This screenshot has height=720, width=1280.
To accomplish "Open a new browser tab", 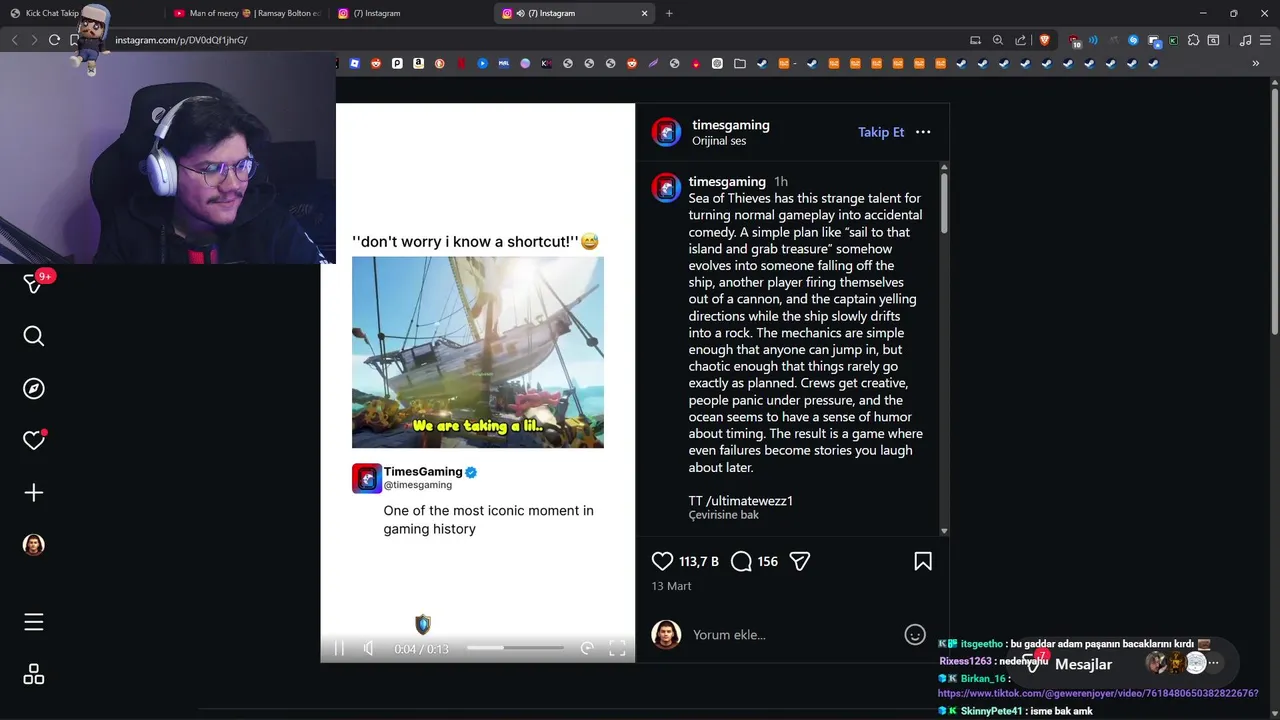I will [669, 13].
